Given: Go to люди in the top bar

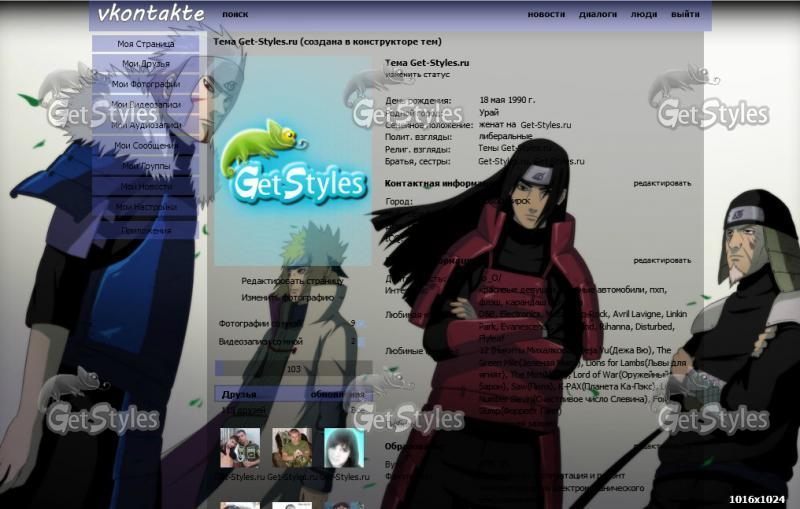Looking at the screenshot, I should click(x=644, y=15).
